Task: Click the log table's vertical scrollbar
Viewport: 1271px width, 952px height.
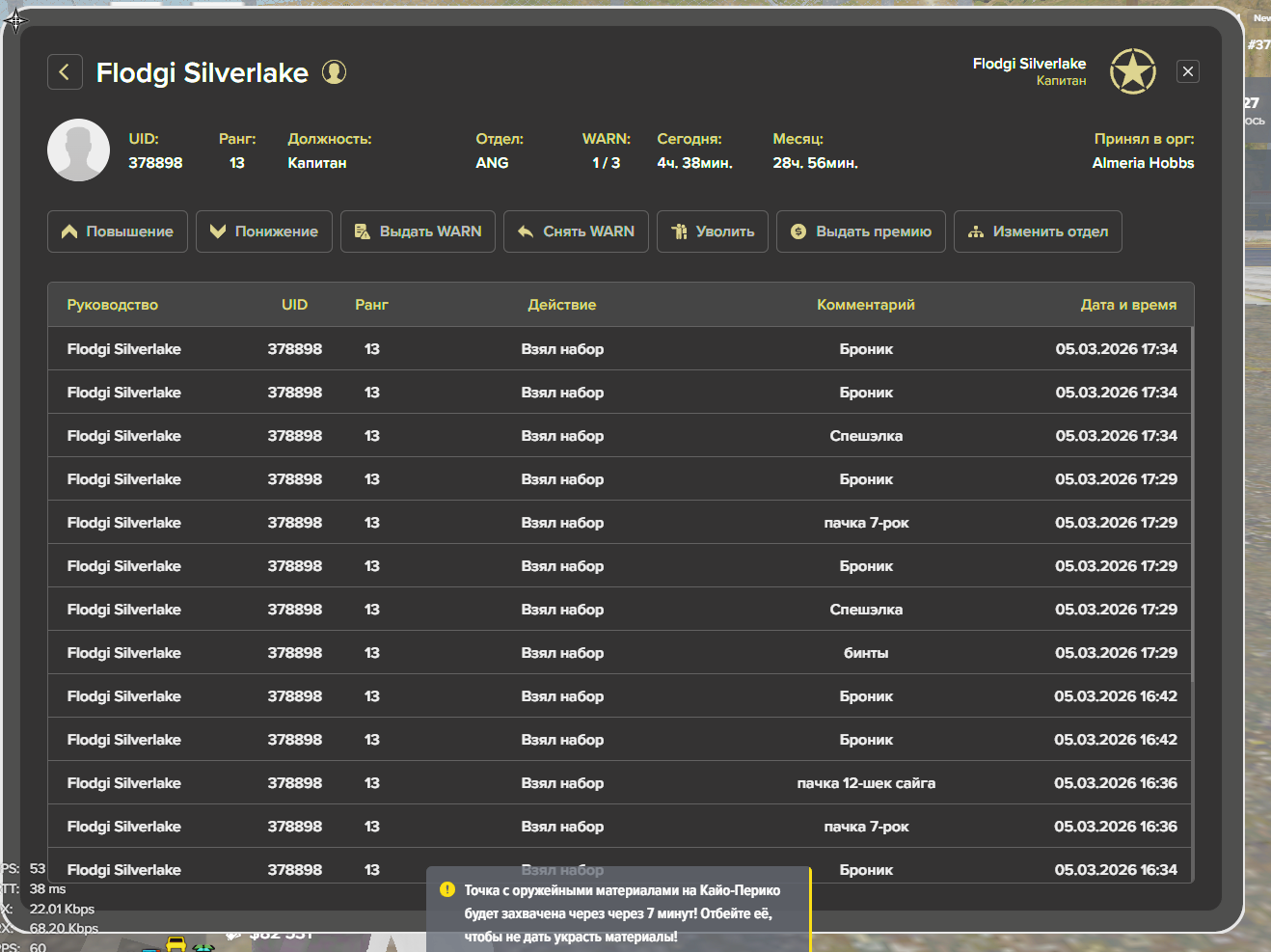Action: point(1192,502)
